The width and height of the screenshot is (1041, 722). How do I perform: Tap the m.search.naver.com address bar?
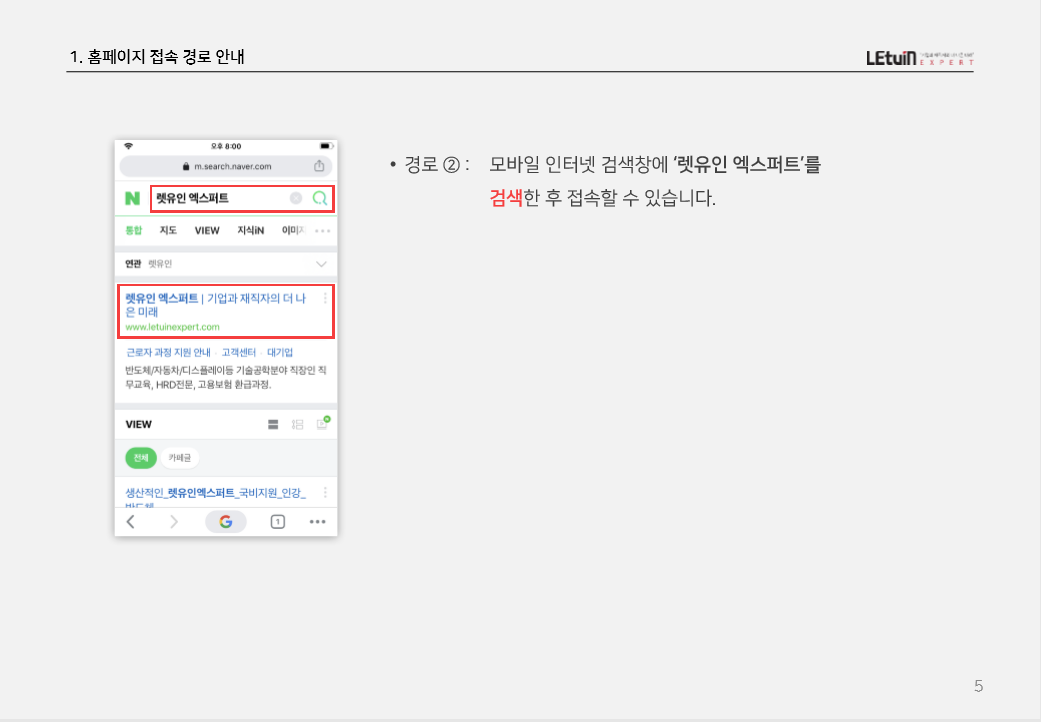tap(226, 166)
